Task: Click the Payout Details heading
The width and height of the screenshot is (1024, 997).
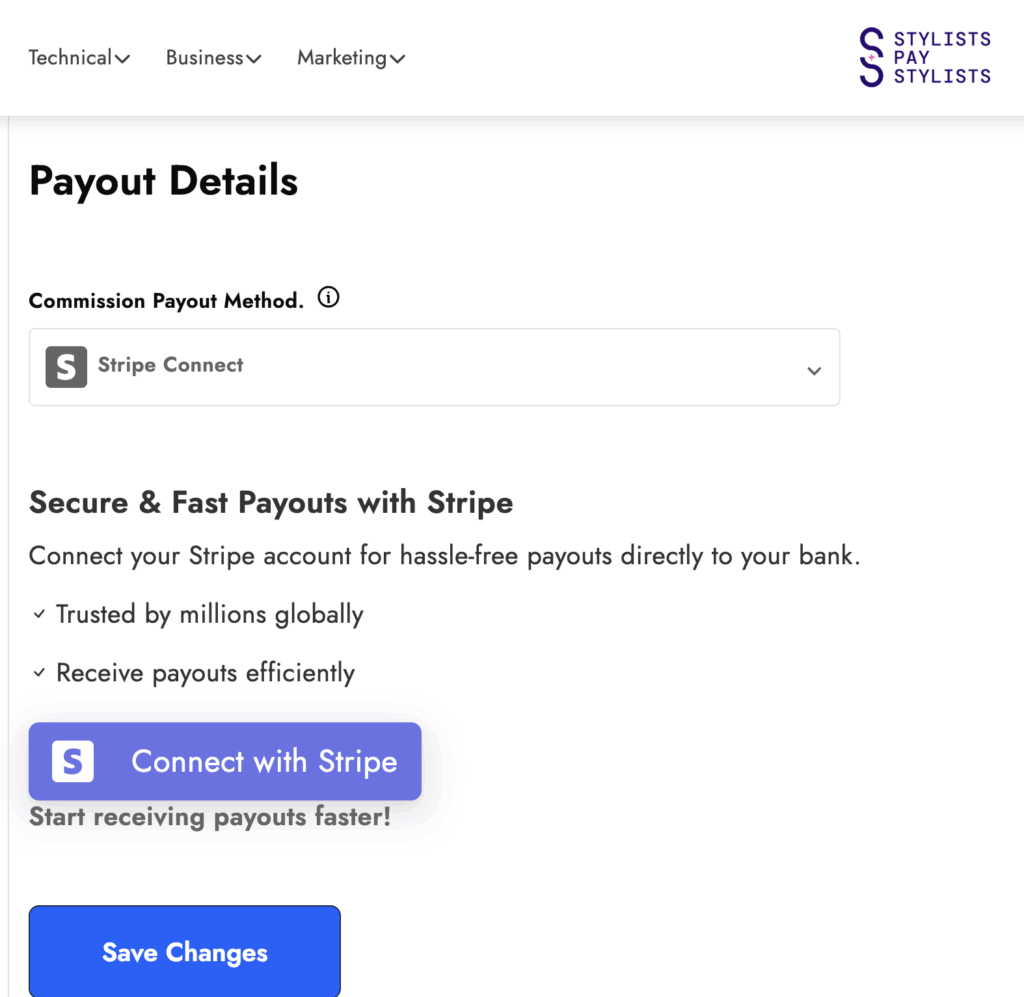Action: coord(163,181)
